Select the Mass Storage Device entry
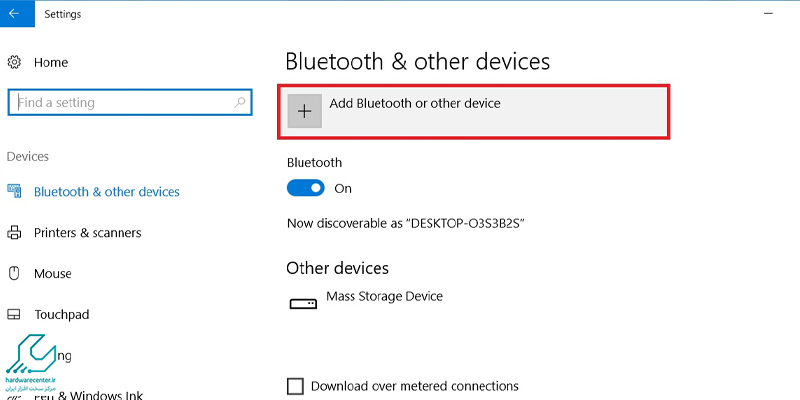This screenshot has height=400, width=800. point(384,297)
